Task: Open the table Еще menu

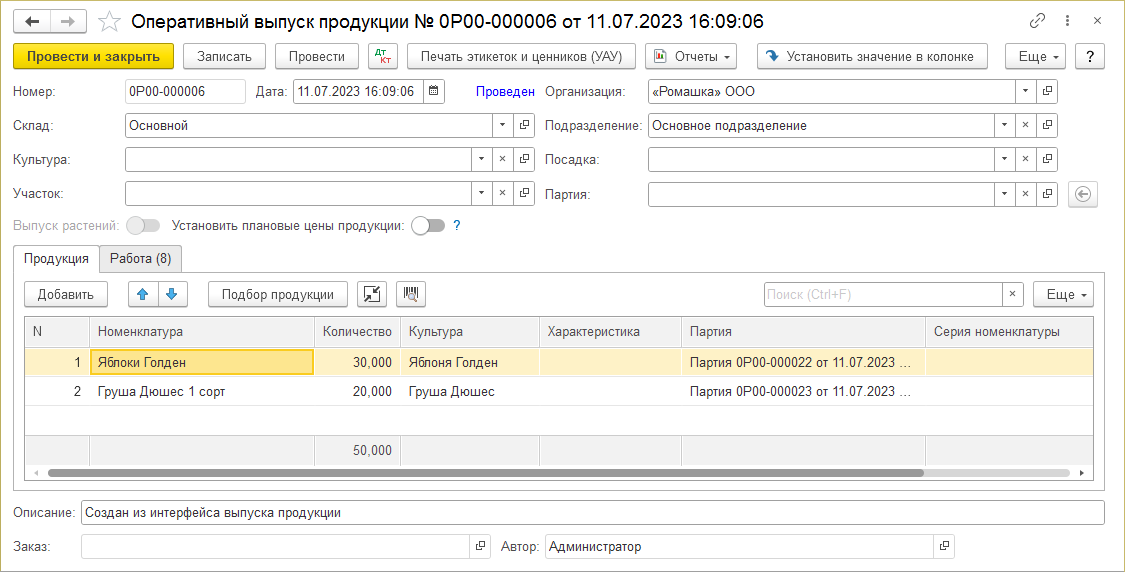Action: click(1063, 294)
